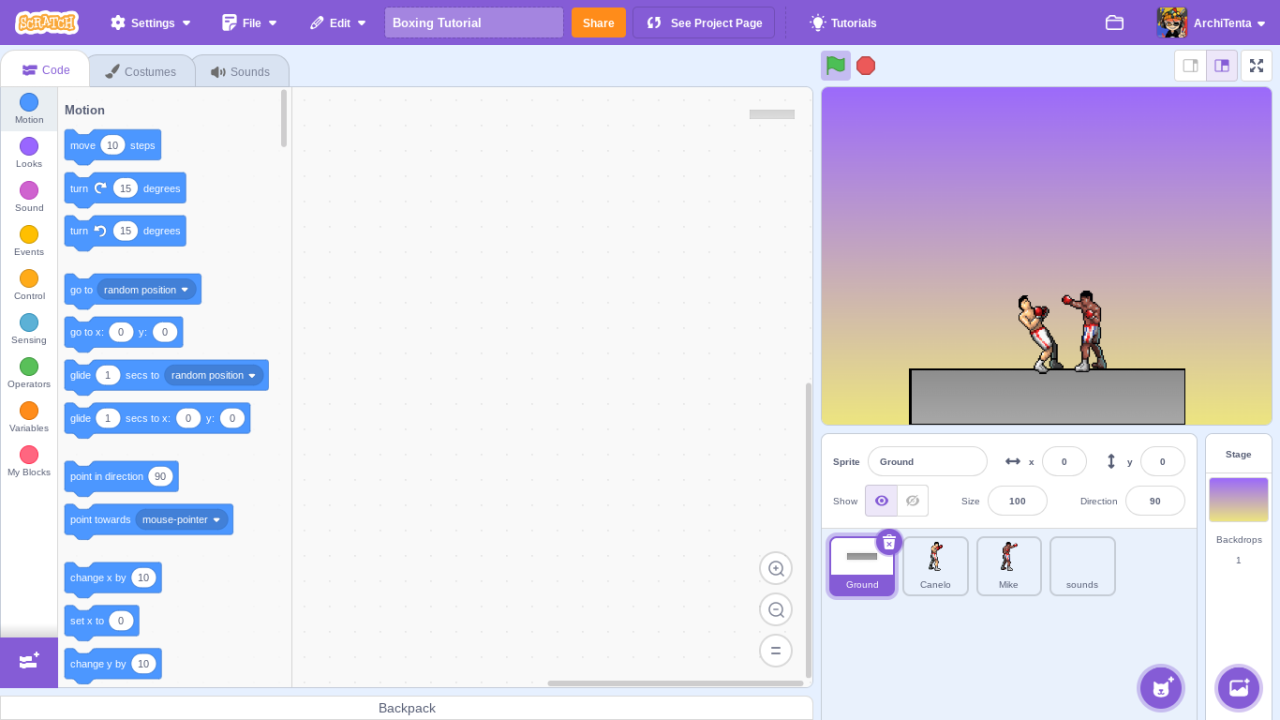The height and width of the screenshot is (720, 1280).
Task: Expand the glide block's random position dropdown
Action: 214,376
